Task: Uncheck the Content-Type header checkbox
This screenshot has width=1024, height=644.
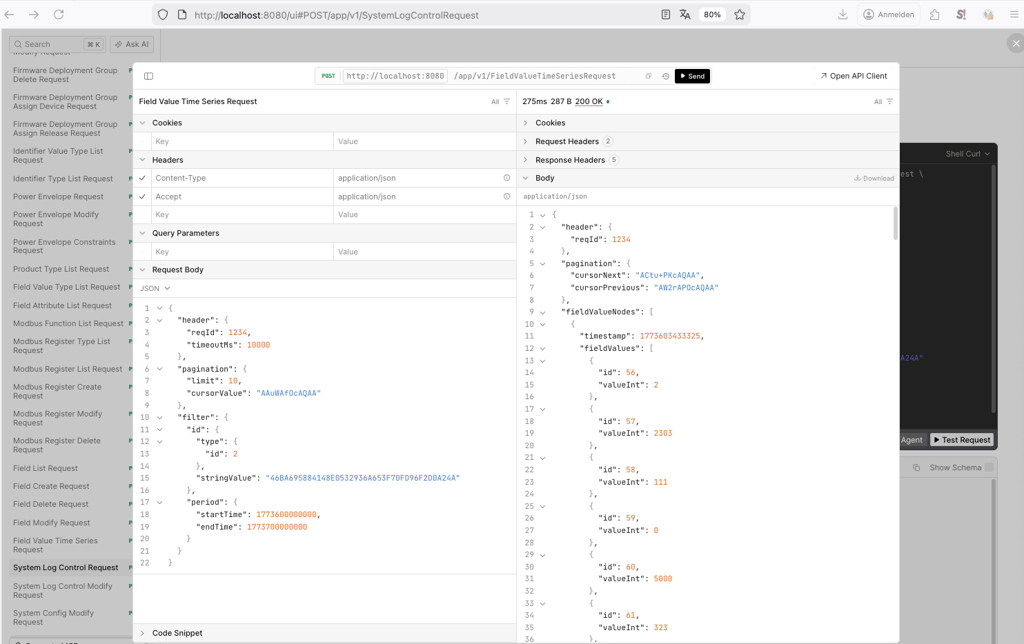Action: click(x=142, y=178)
